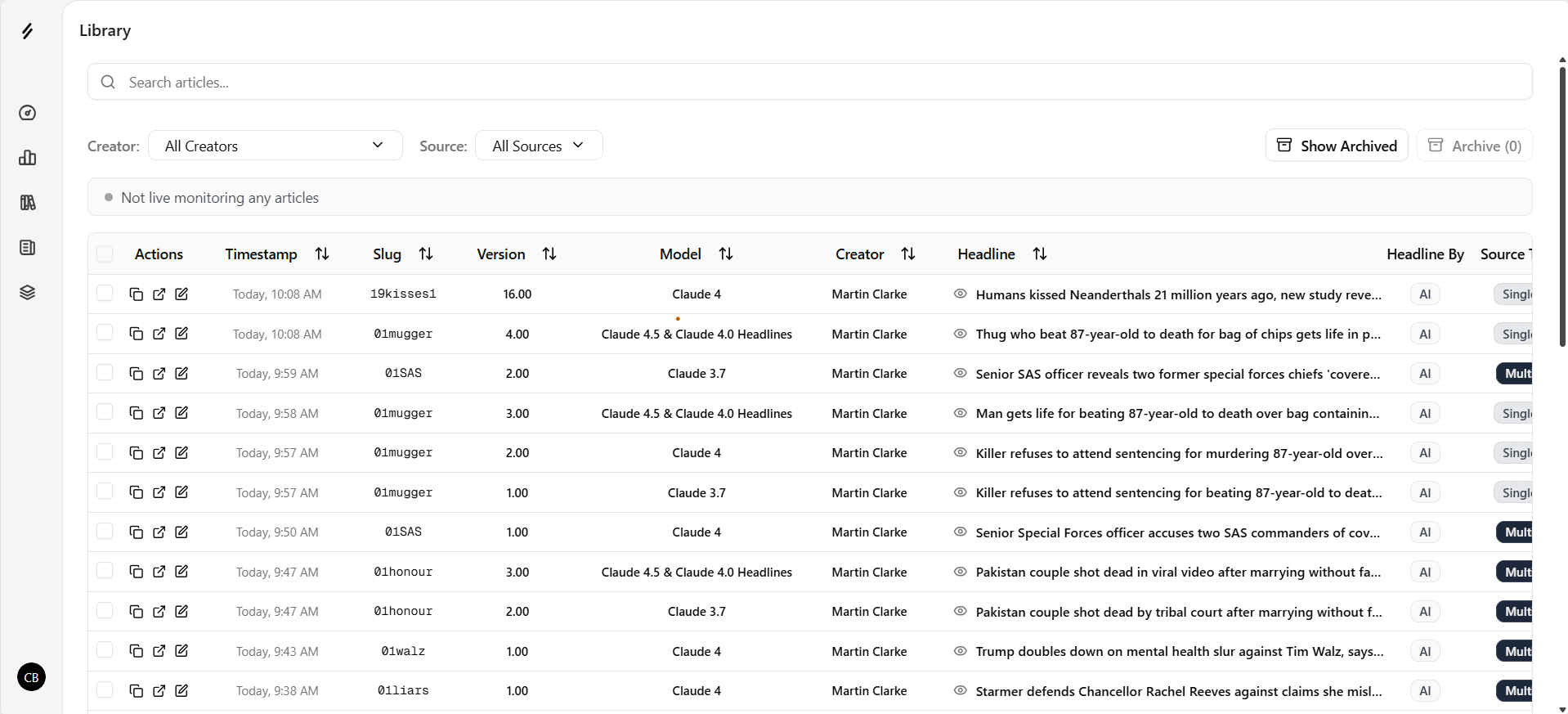Expand the All Creators dropdown
Screen dimensions: 1568x714
[275, 146]
